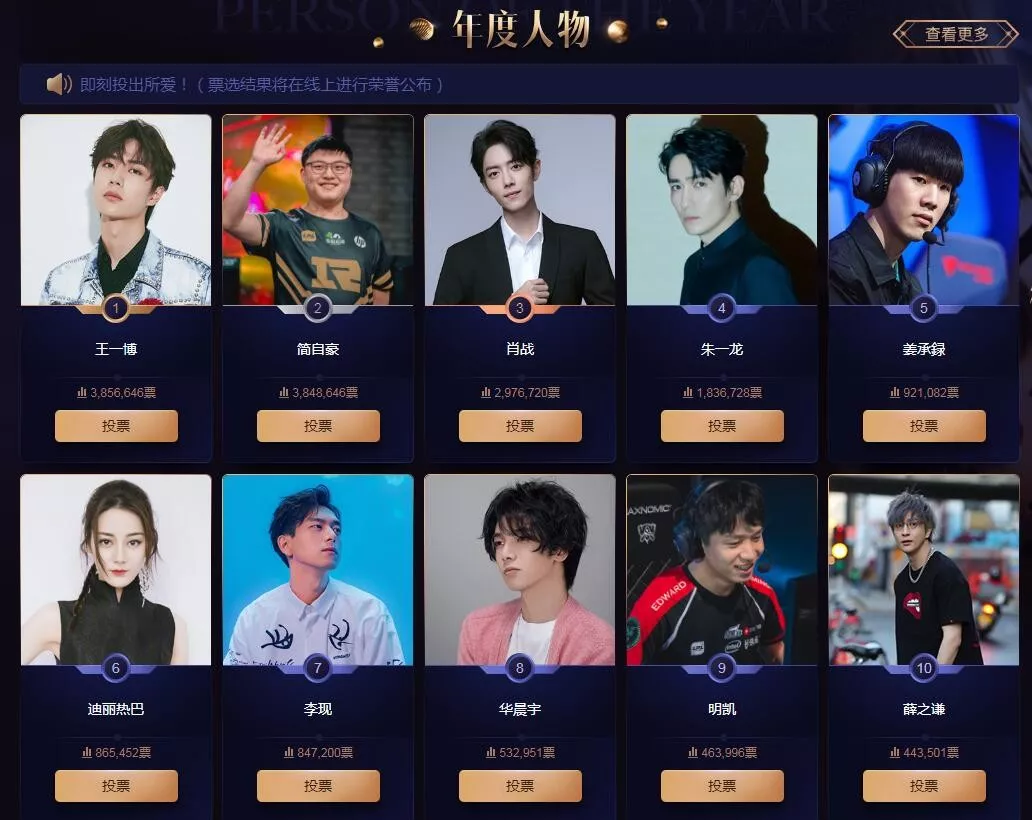Click the rank 3 badge
The image size is (1032, 820).
pyautogui.click(x=520, y=308)
